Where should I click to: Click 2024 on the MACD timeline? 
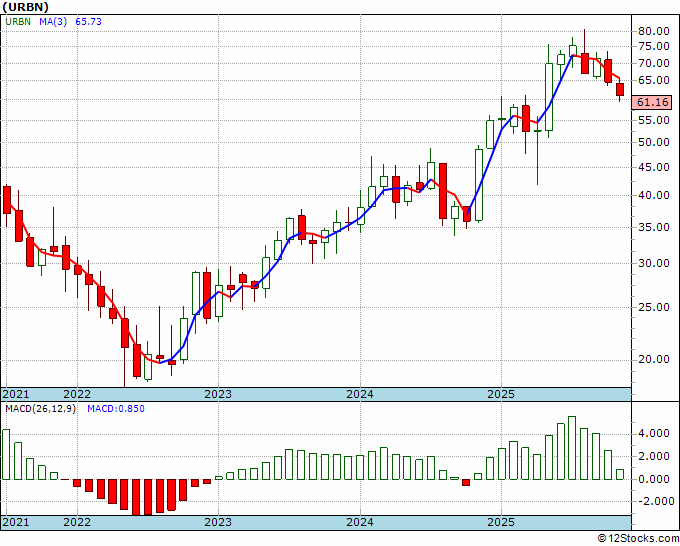click(x=360, y=522)
